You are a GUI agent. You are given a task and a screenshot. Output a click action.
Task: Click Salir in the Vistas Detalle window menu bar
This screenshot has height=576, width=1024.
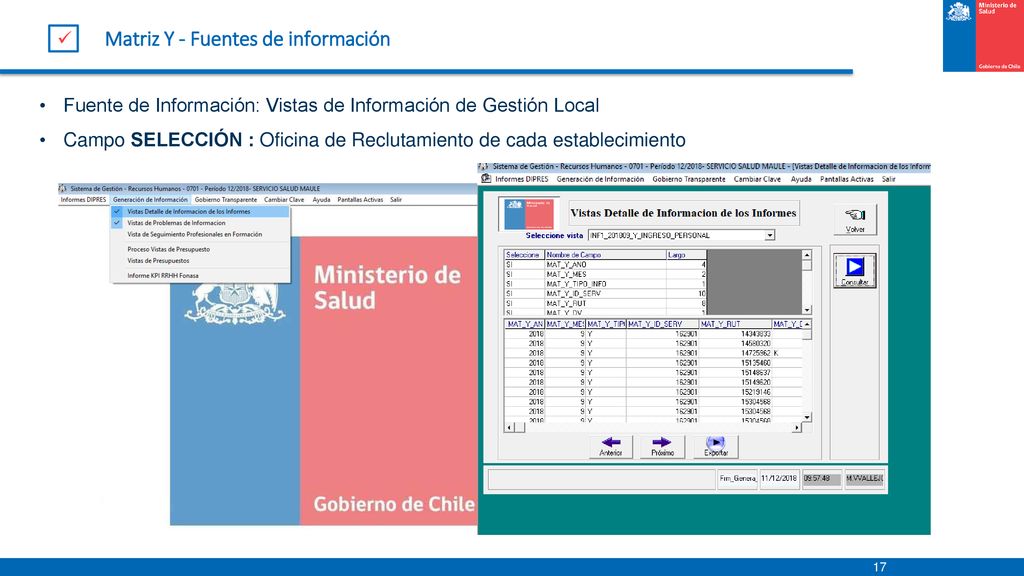click(889, 179)
